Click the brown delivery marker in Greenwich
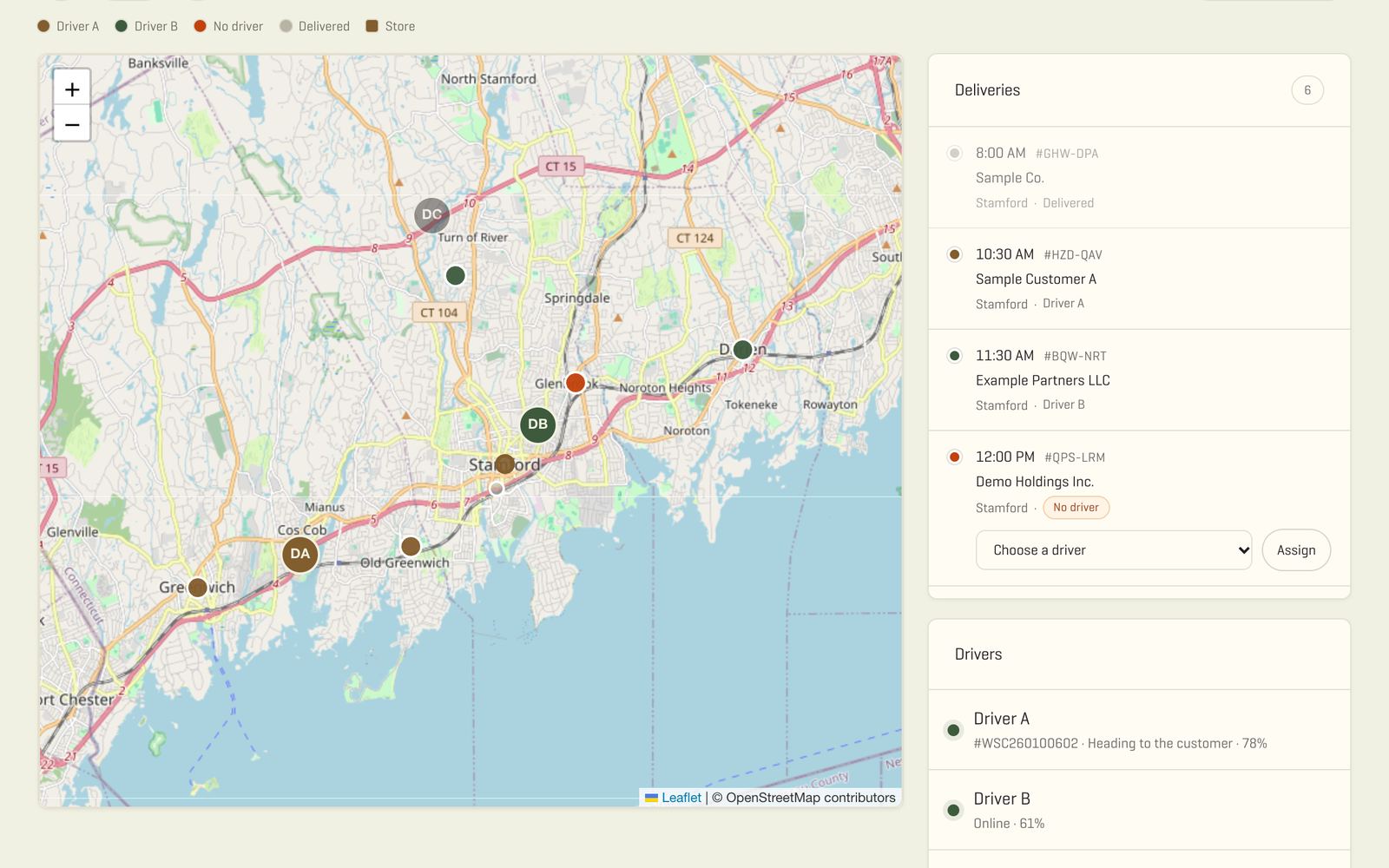Screen dimensions: 1389x868 (198, 588)
